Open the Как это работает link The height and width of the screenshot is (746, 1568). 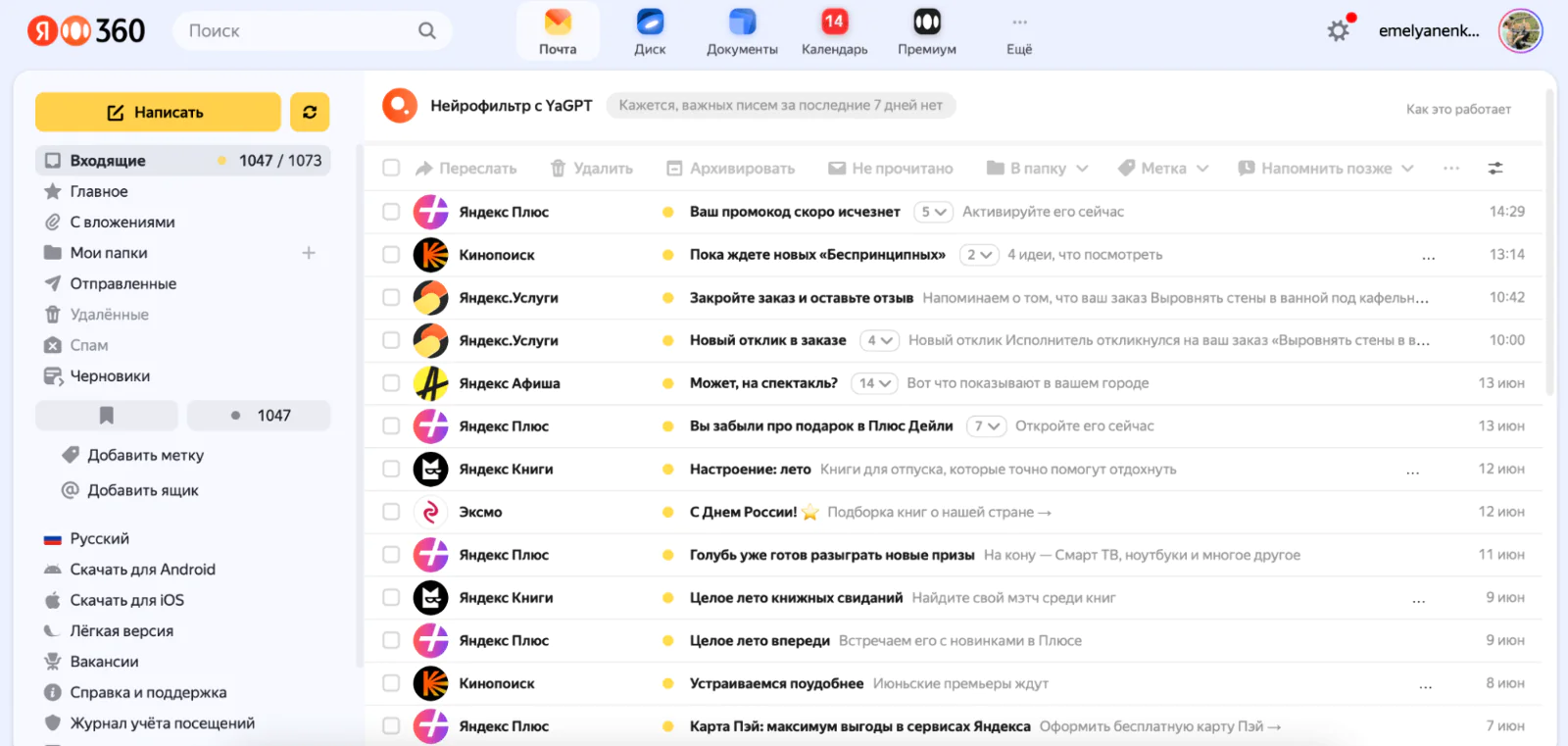pos(1457,109)
